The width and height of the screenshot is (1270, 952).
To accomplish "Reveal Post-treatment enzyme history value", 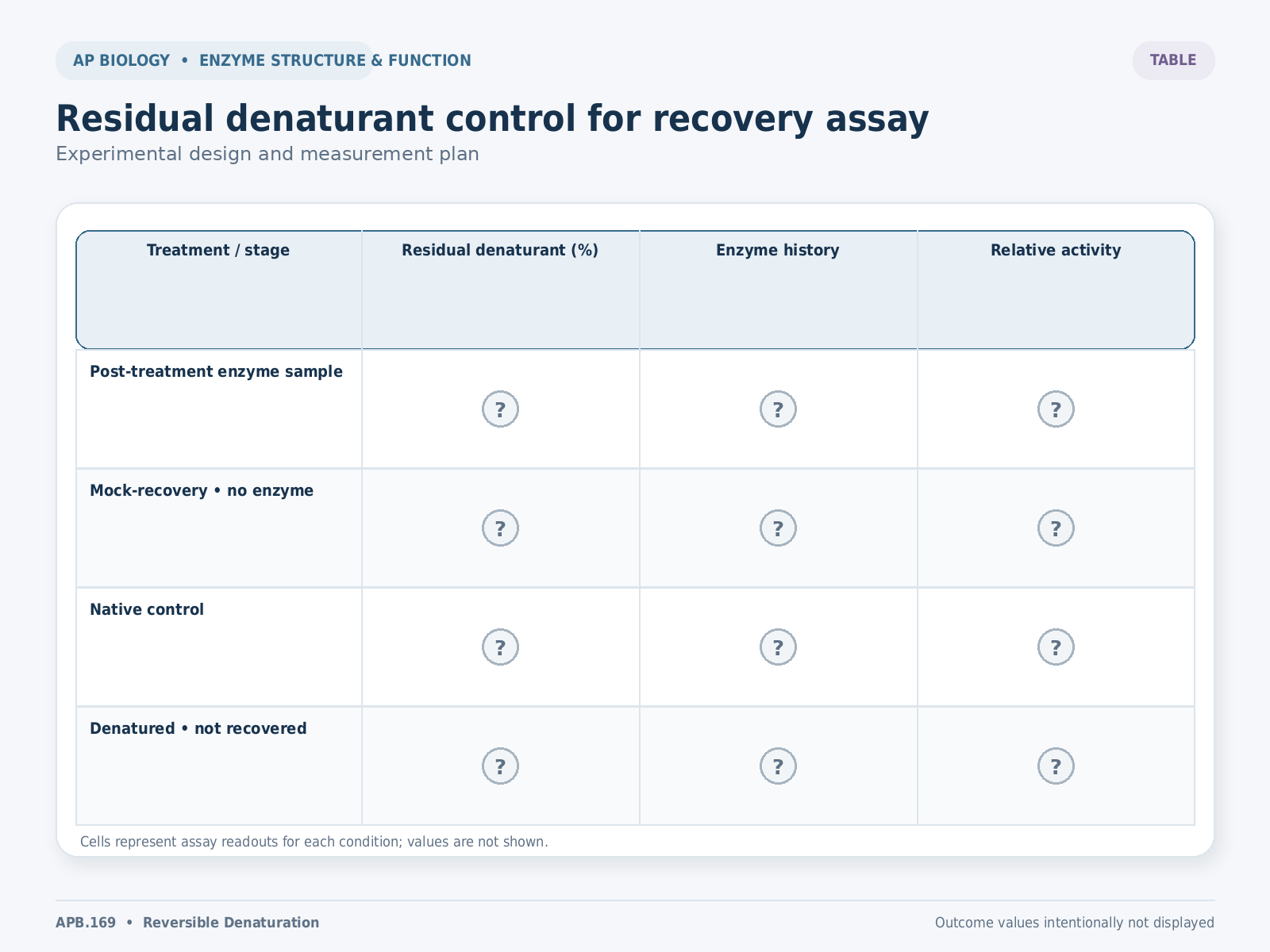I will coord(778,409).
